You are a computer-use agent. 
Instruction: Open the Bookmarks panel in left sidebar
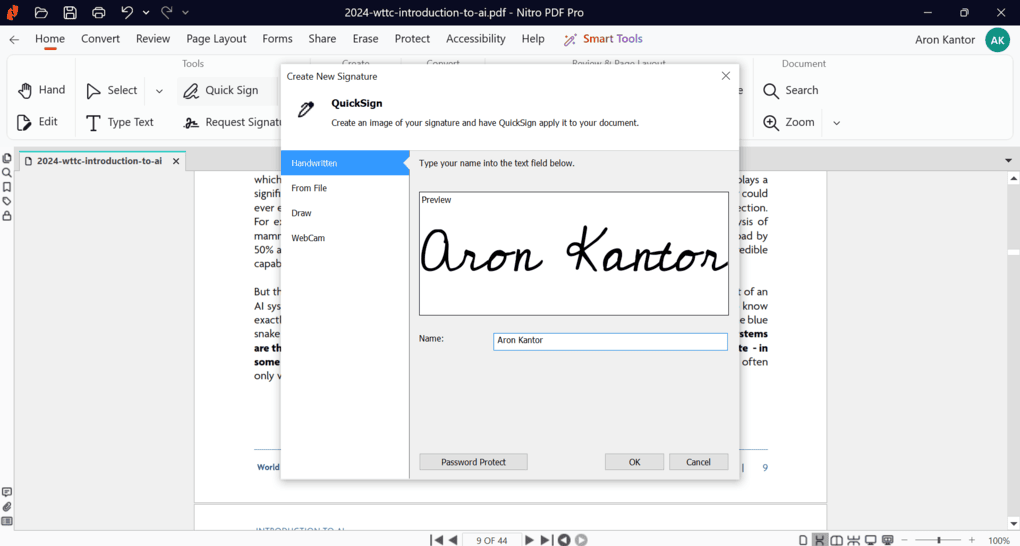[x=7, y=187]
